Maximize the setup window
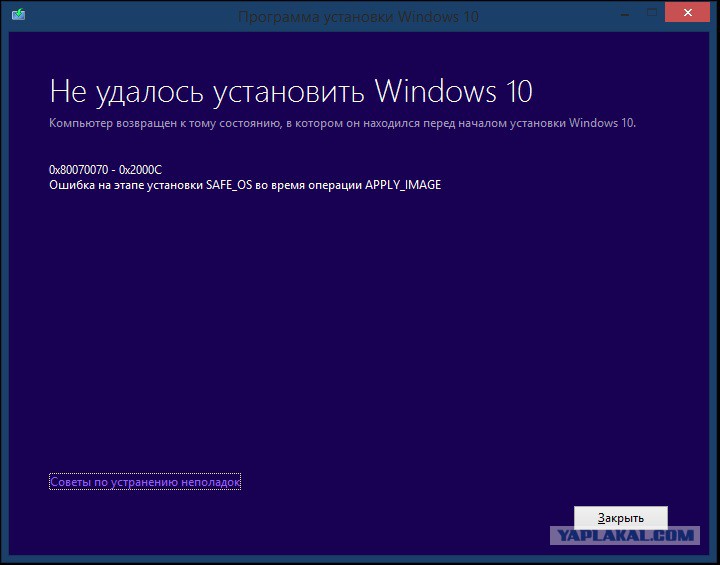This screenshot has width=720, height=565. (652, 13)
